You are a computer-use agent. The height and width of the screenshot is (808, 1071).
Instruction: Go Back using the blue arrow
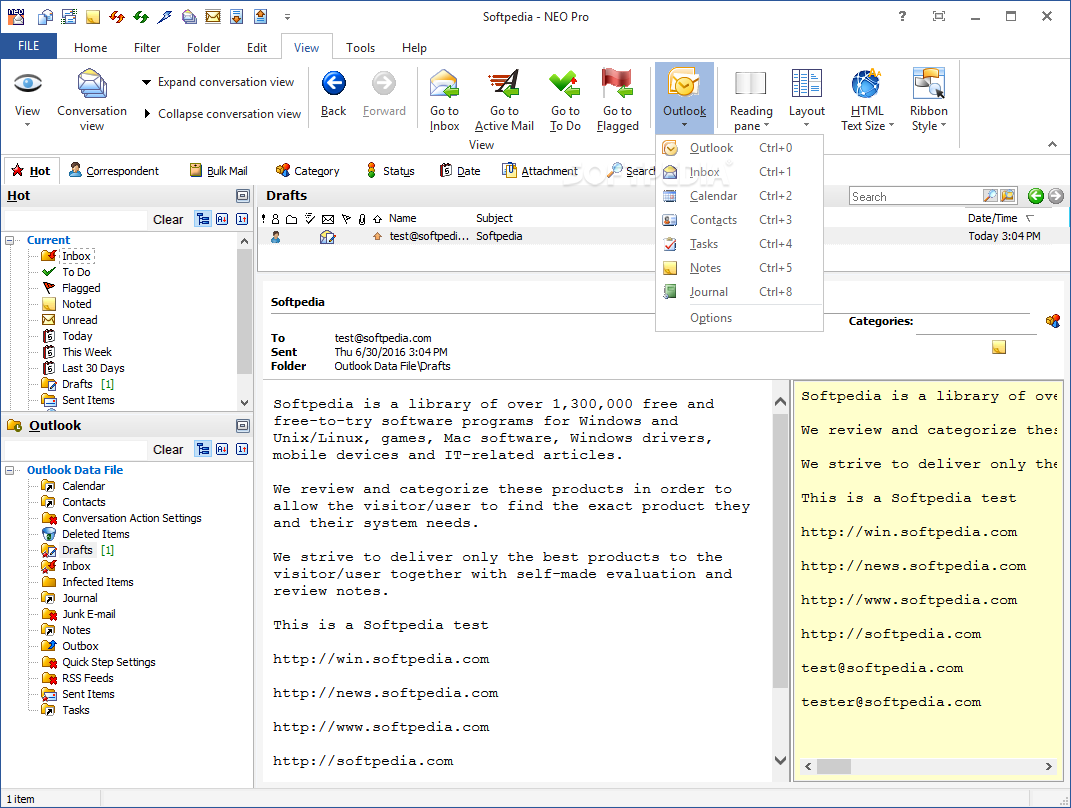click(x=333, y=94)
